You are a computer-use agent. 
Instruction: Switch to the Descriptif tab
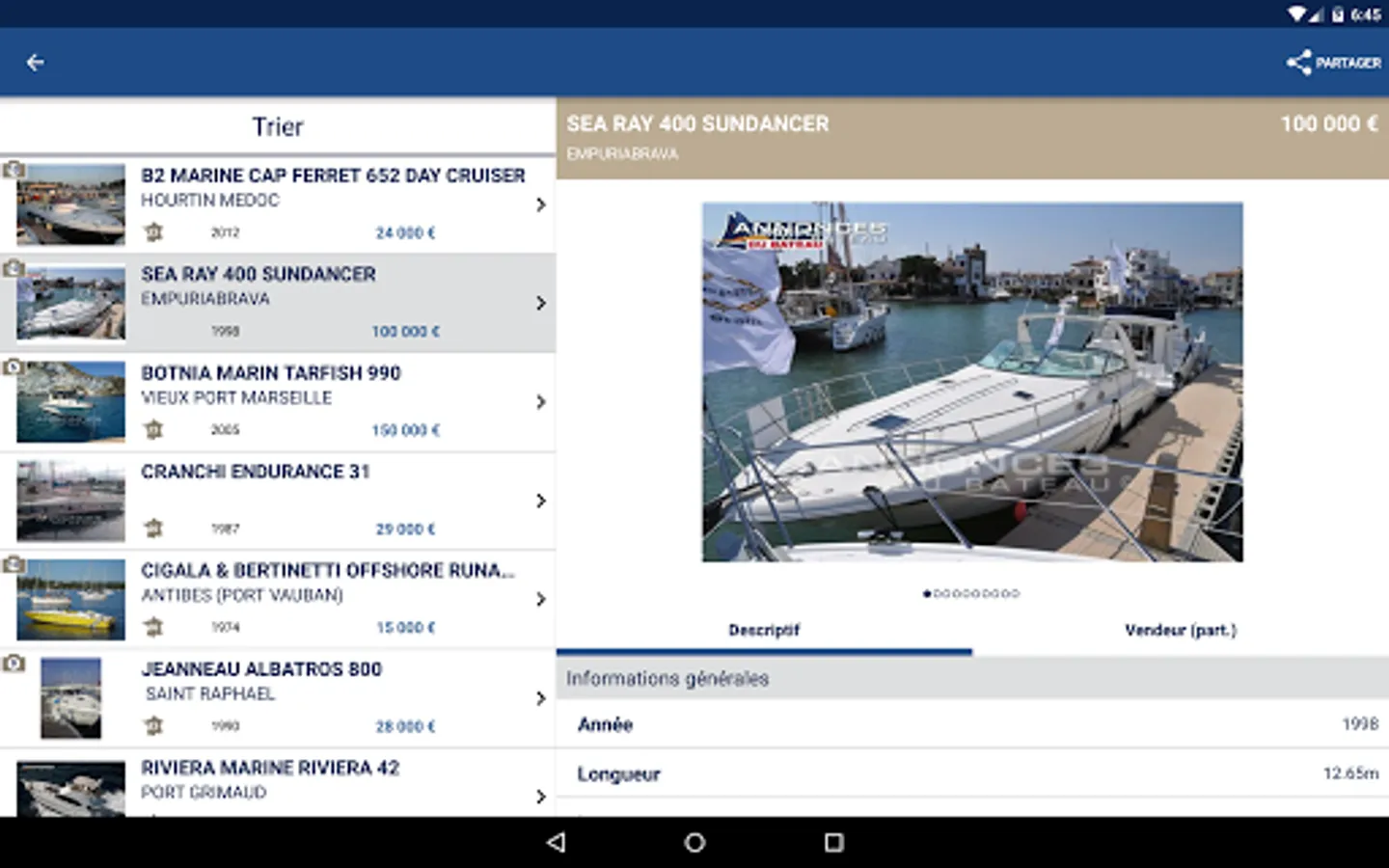[x=764, y=631]
